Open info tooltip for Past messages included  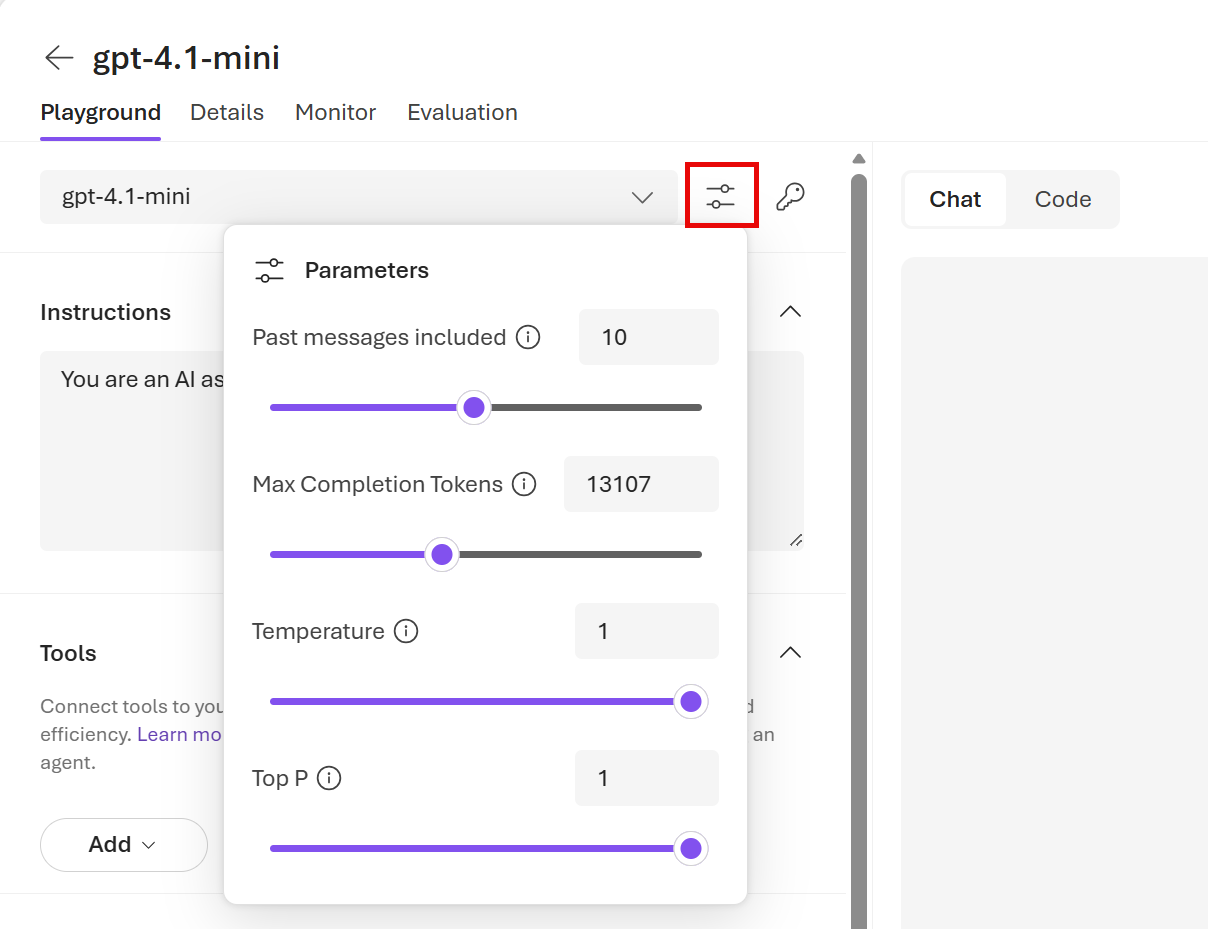tap(527, 337)
